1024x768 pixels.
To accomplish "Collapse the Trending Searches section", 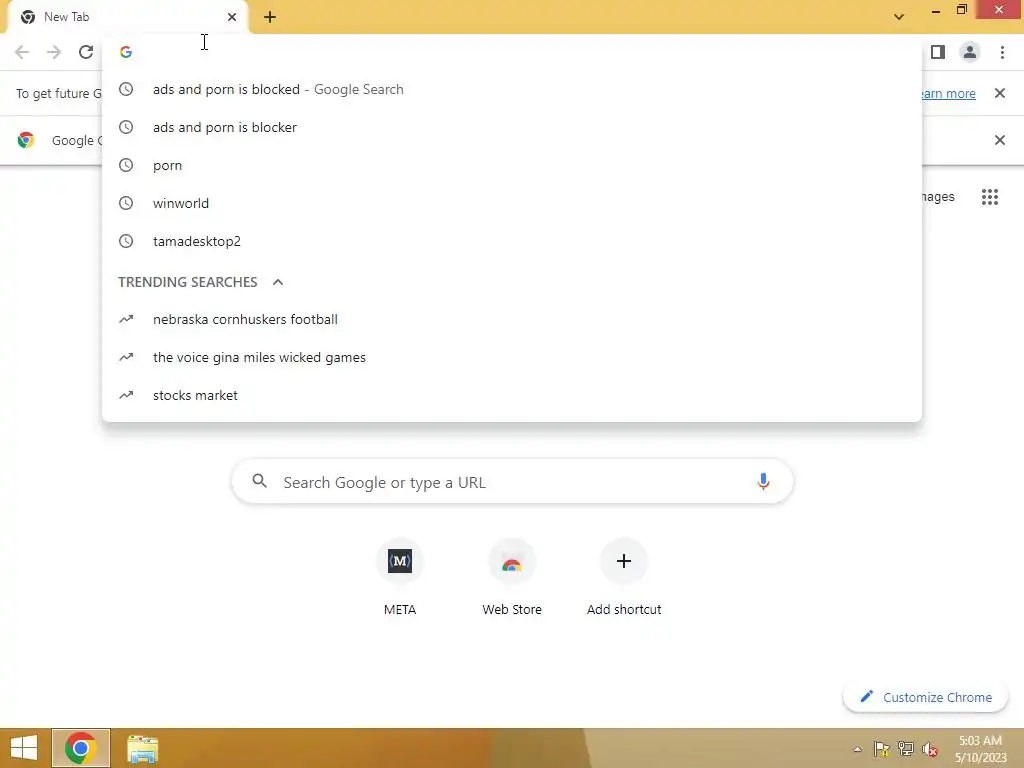I will (x=278, y=282).
